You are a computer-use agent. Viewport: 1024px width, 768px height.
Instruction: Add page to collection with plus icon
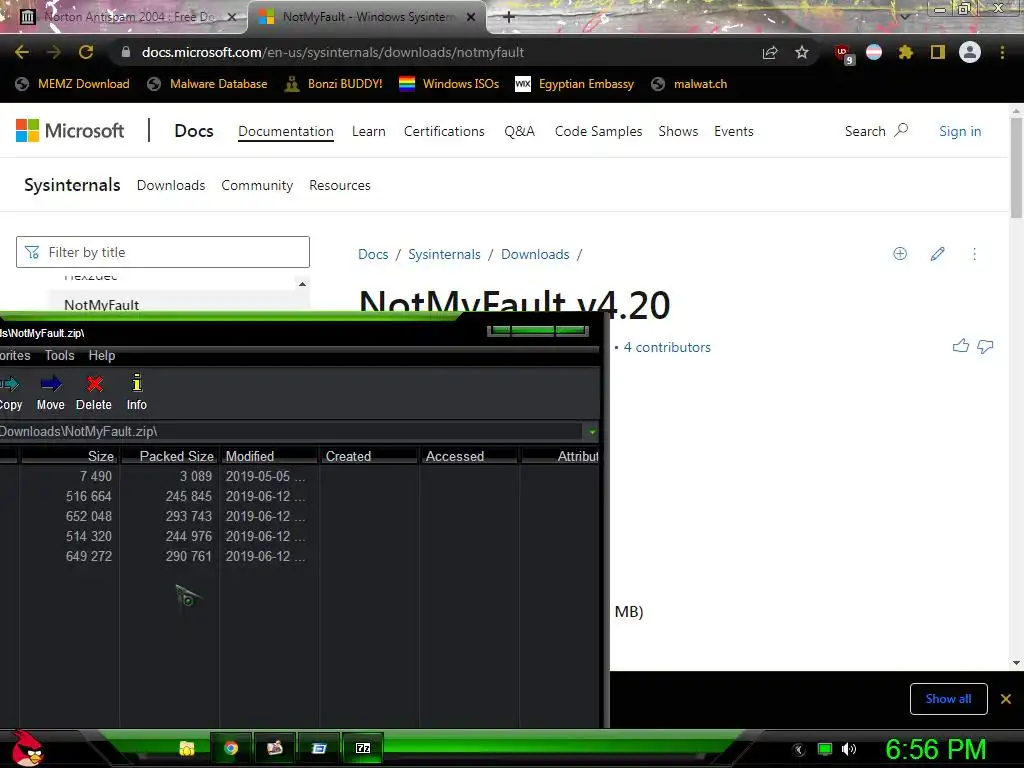pyautogui.click(x=900, y=254)
